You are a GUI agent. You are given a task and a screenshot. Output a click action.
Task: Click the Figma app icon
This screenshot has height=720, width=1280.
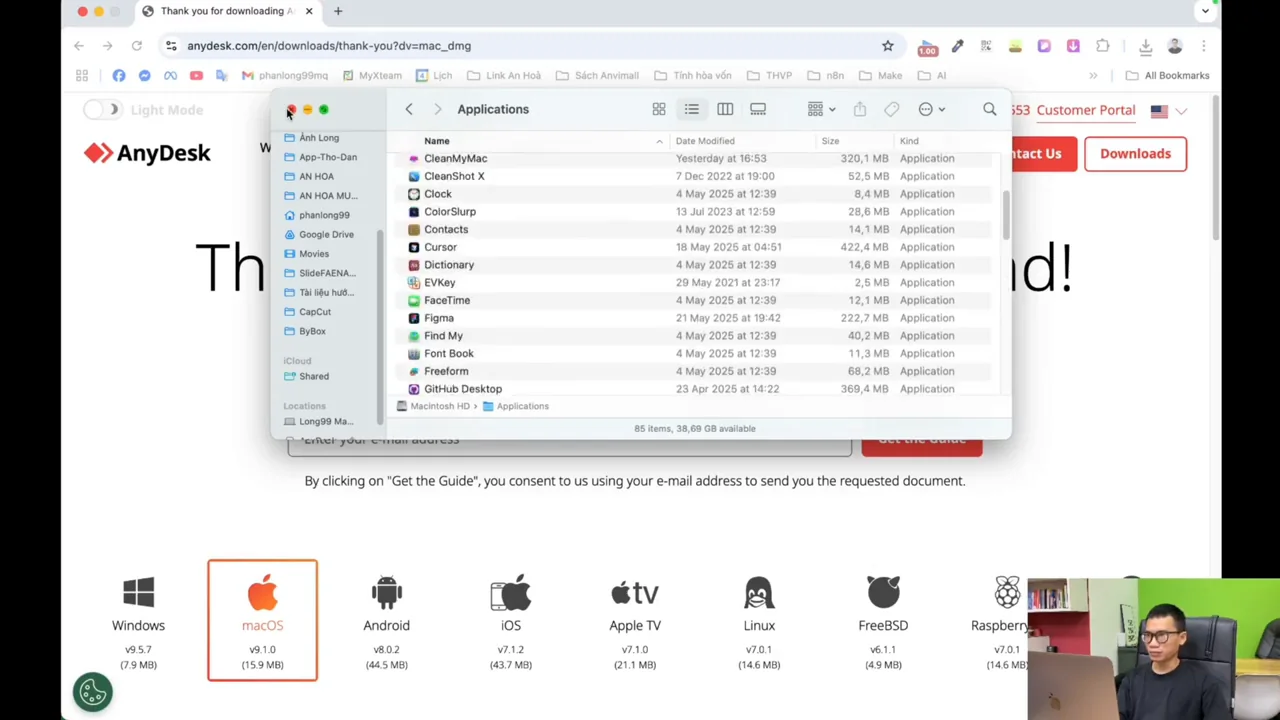414,318
